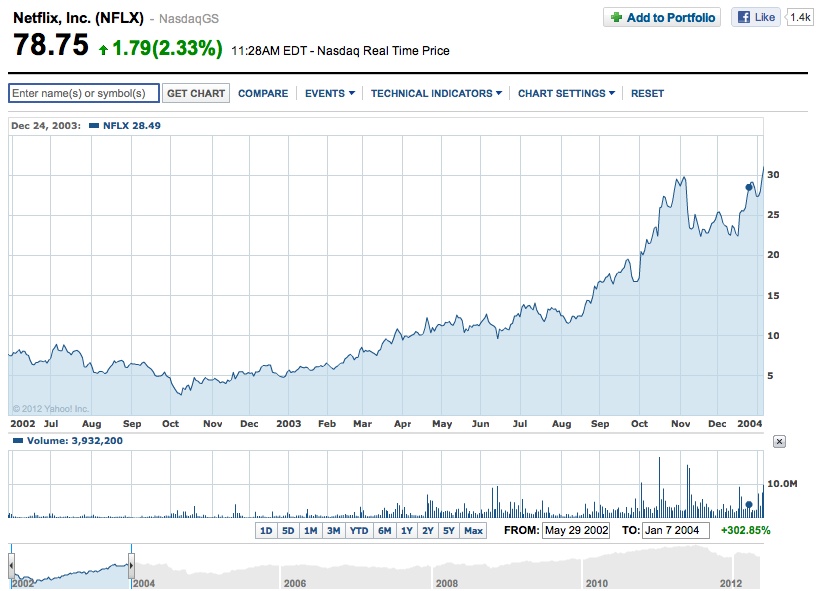
Task: Expand the Technical Indicators dropdown
Action: click(436, 94)
